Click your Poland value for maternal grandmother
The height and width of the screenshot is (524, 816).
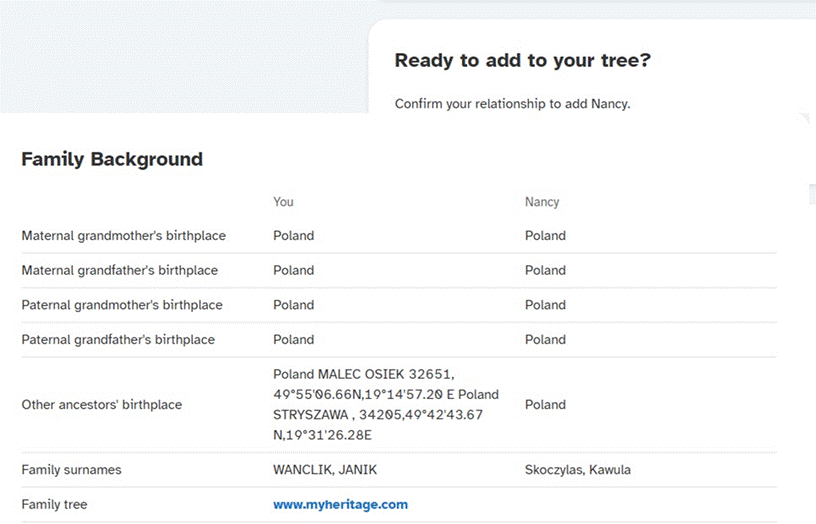click(294, 236)
